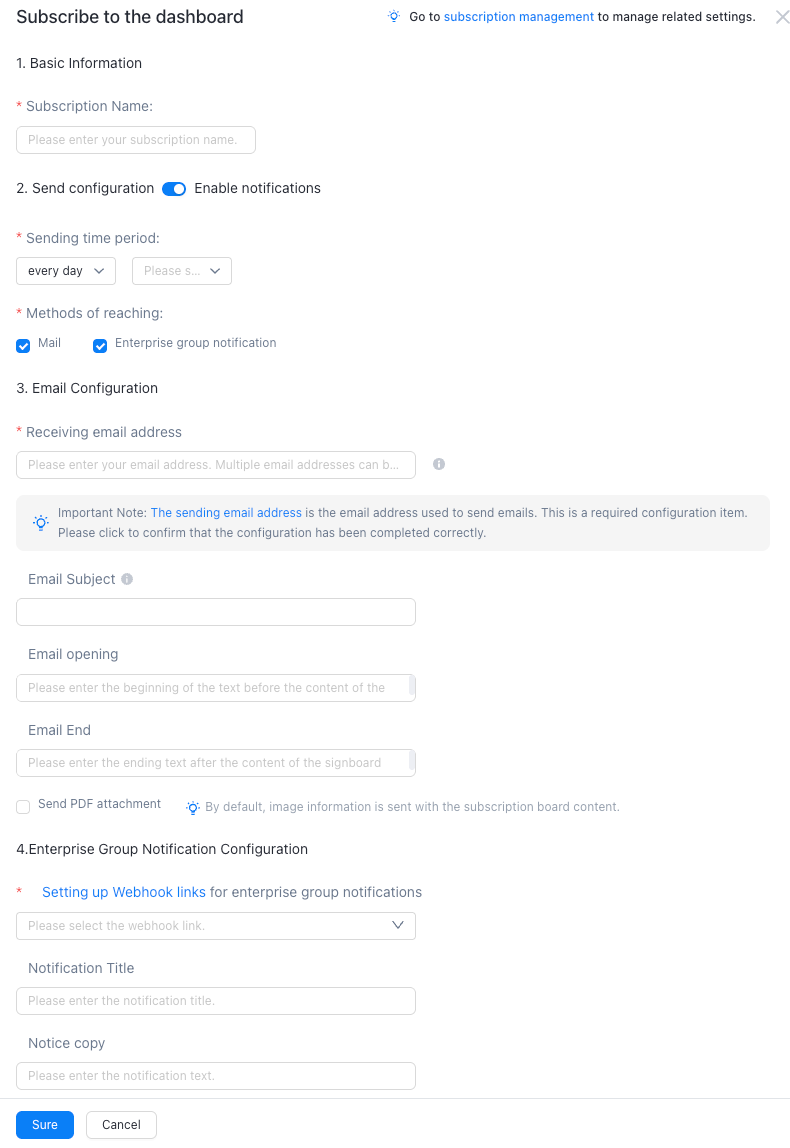Focus the Subscription Name input field
Screen dimensions: 790x1148
136,140
